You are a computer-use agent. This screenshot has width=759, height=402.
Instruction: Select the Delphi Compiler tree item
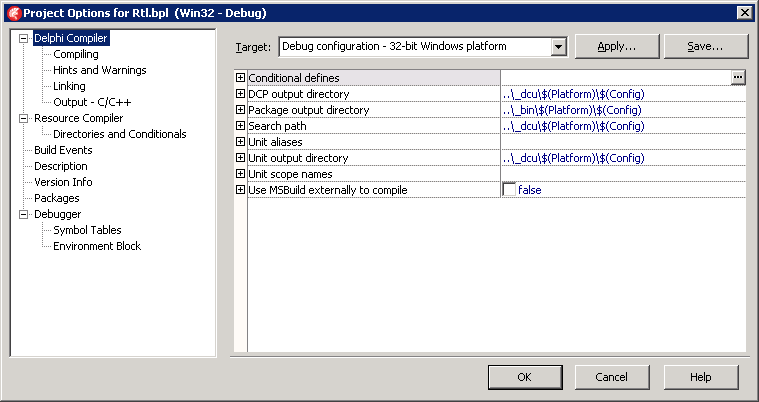71,38
